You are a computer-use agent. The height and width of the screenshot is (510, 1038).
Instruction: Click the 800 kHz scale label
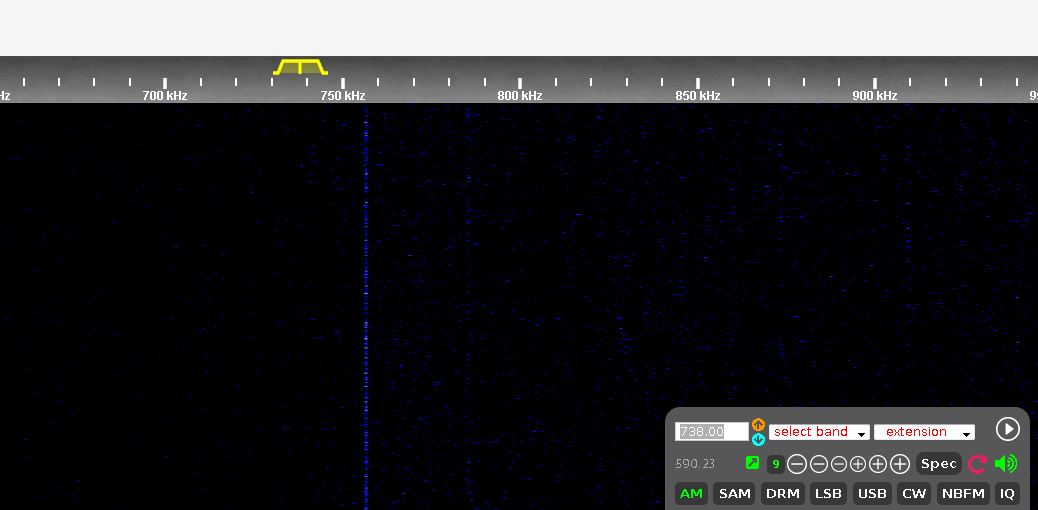(x=520, y=95)
